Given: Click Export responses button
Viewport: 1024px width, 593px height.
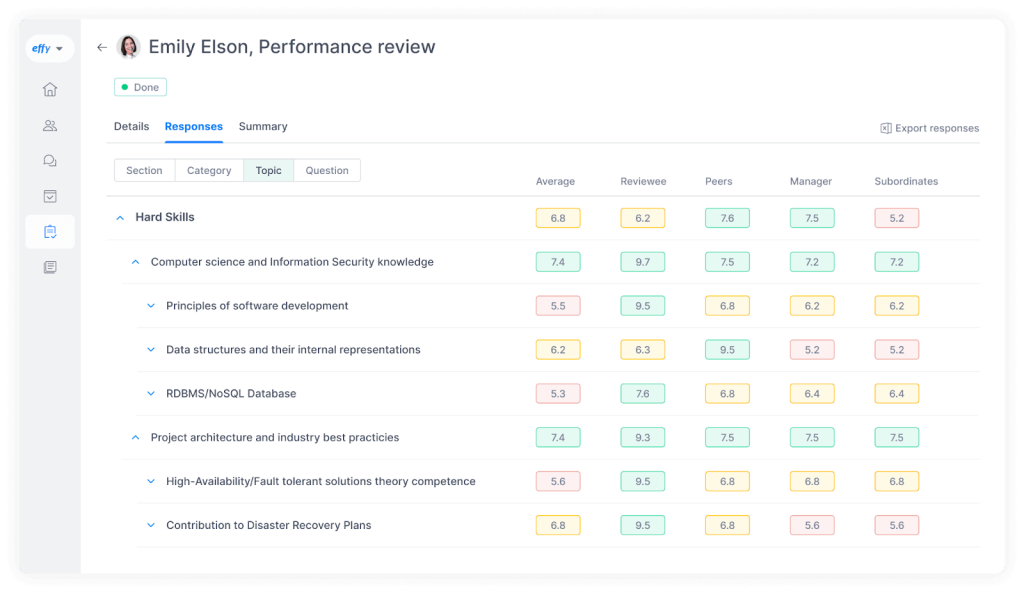Looking at the screenshot, I should point(929,128).
